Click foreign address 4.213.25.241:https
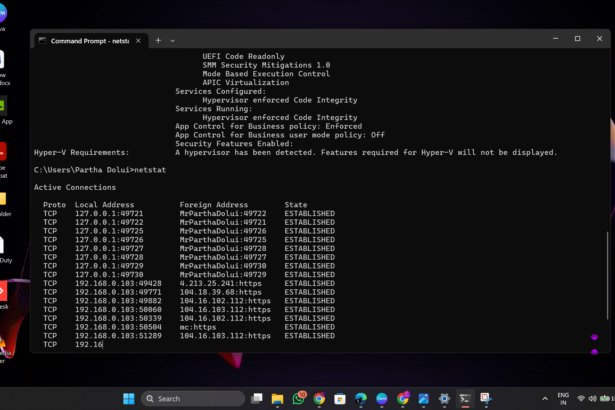The height and width of the screenshot is (410, 615). pos(220,283)
